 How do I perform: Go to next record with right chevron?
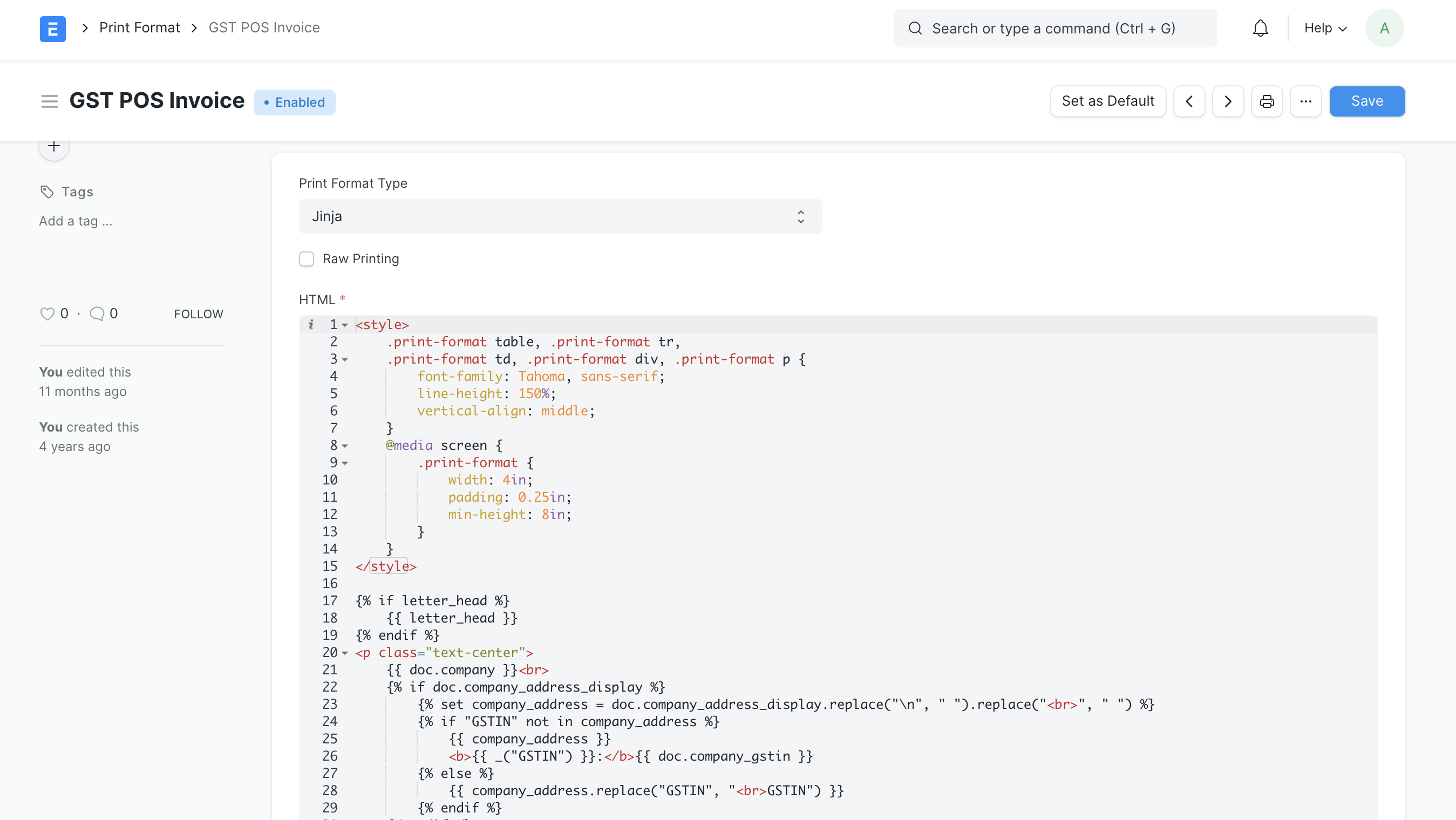click(x=1228, y=101)
